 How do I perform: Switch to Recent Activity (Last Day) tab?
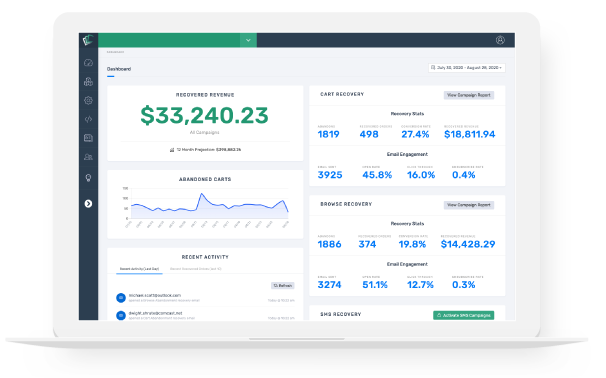tap(139, 269)
